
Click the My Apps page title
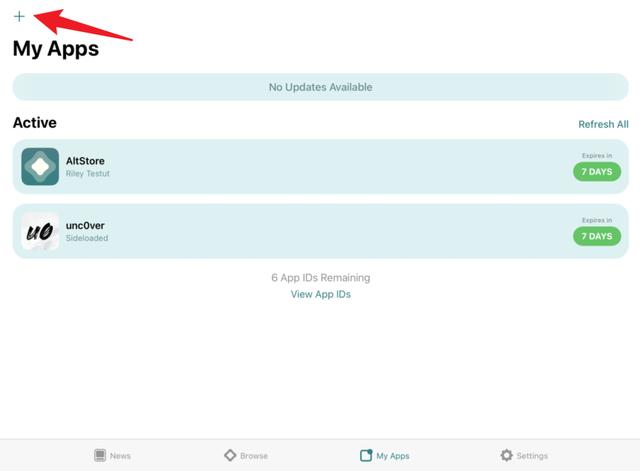pyautogui.click(x=56, y=49)
